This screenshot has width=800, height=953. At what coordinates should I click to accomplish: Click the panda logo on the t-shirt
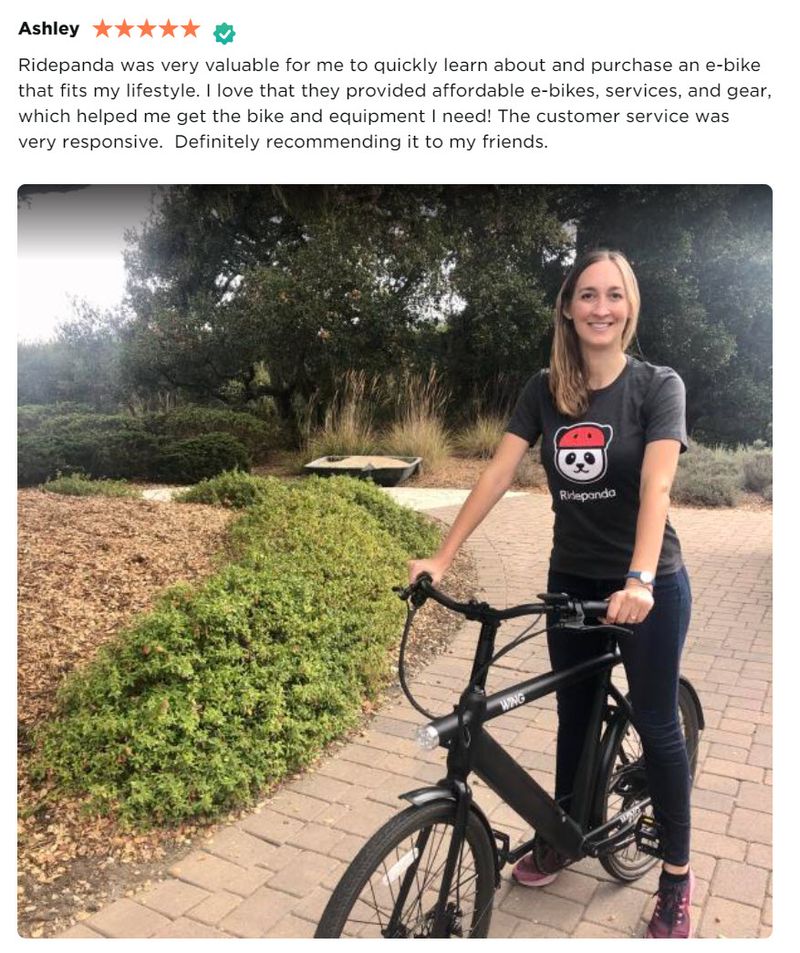coord(582,452)
